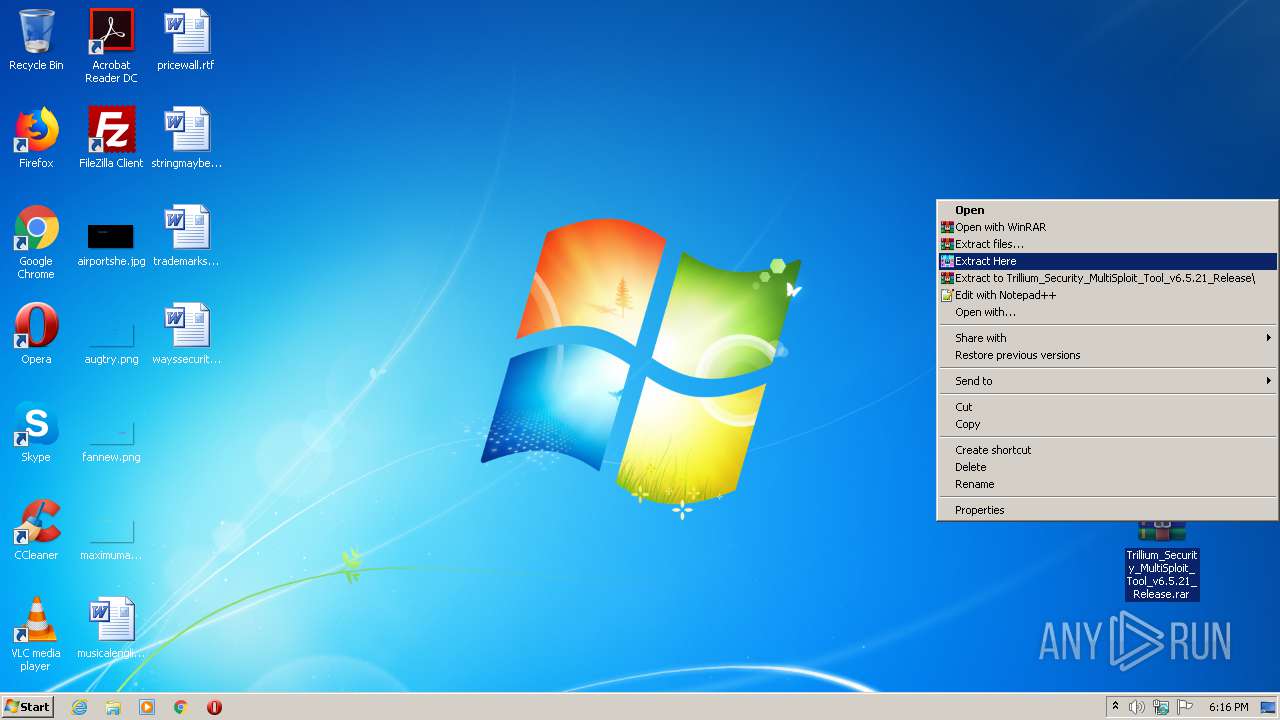The height and width of the screenshot is (720, 1280).
Task: Choose Open in the context menu
Action: coord(1107,210)
